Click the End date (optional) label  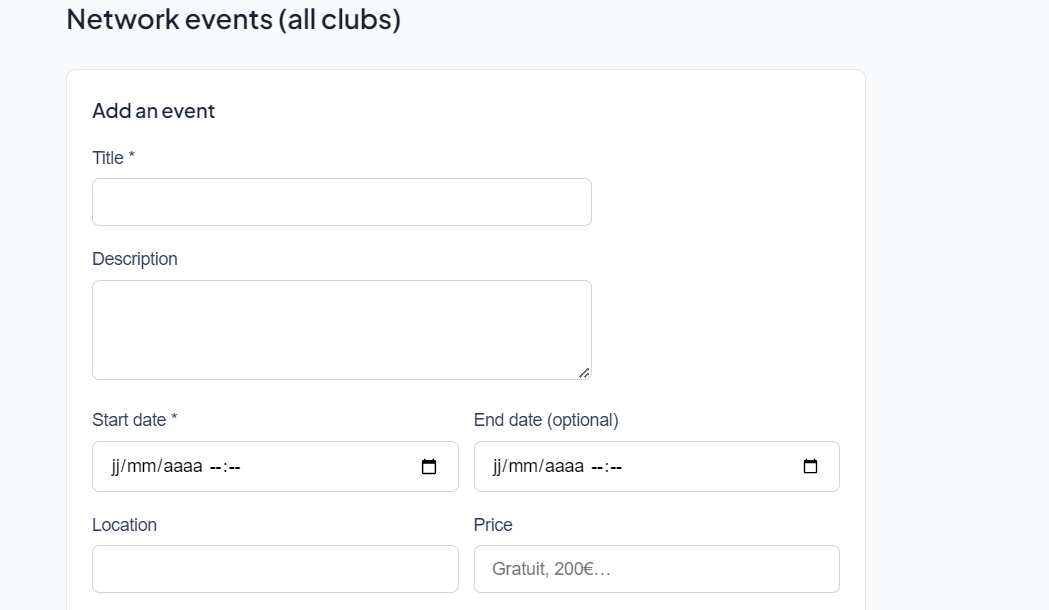click(546, 420)
